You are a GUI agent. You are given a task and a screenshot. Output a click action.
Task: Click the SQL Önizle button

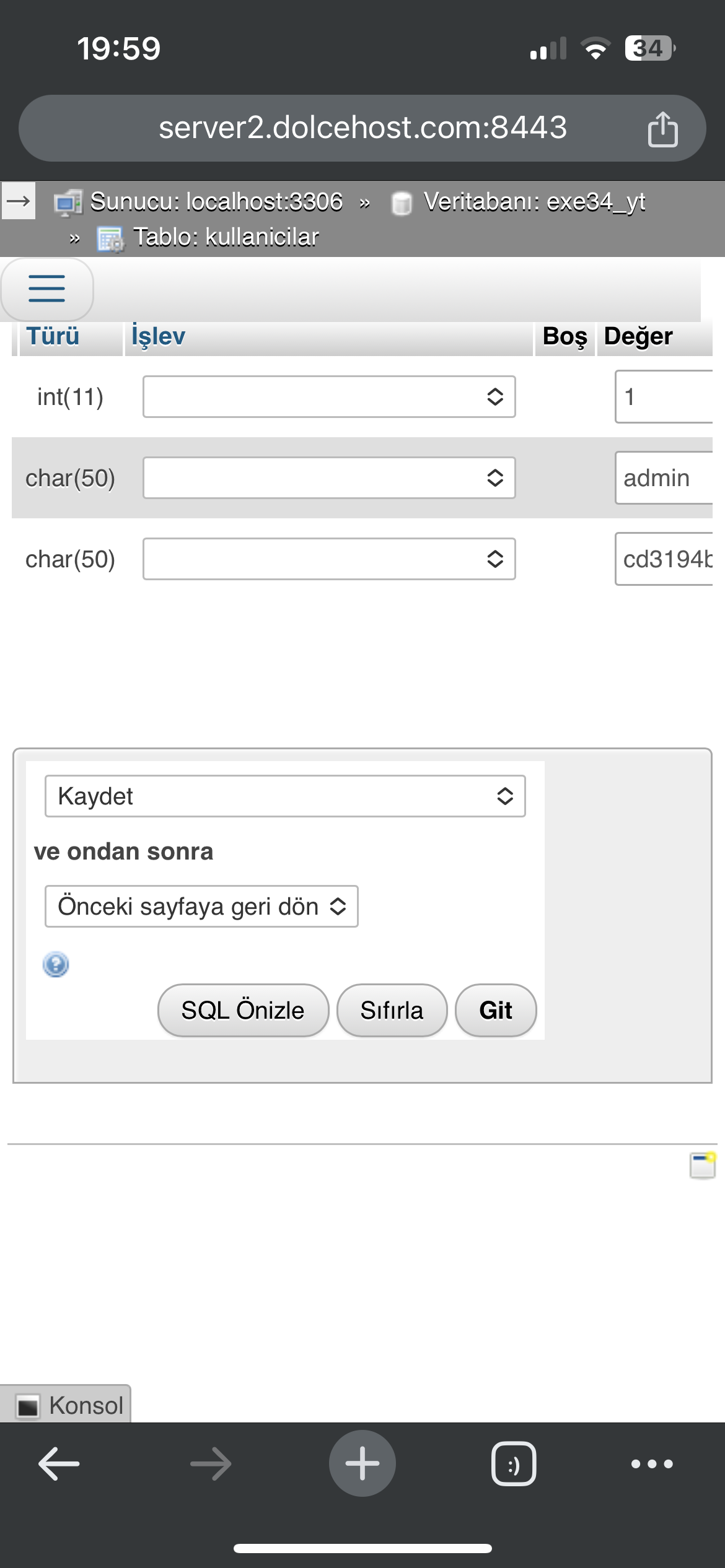pos(243,1010)
